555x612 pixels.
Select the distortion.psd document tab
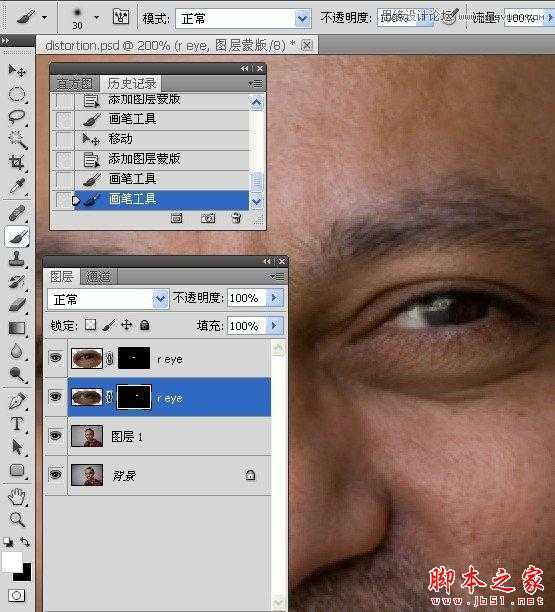(x=177, y=46)
